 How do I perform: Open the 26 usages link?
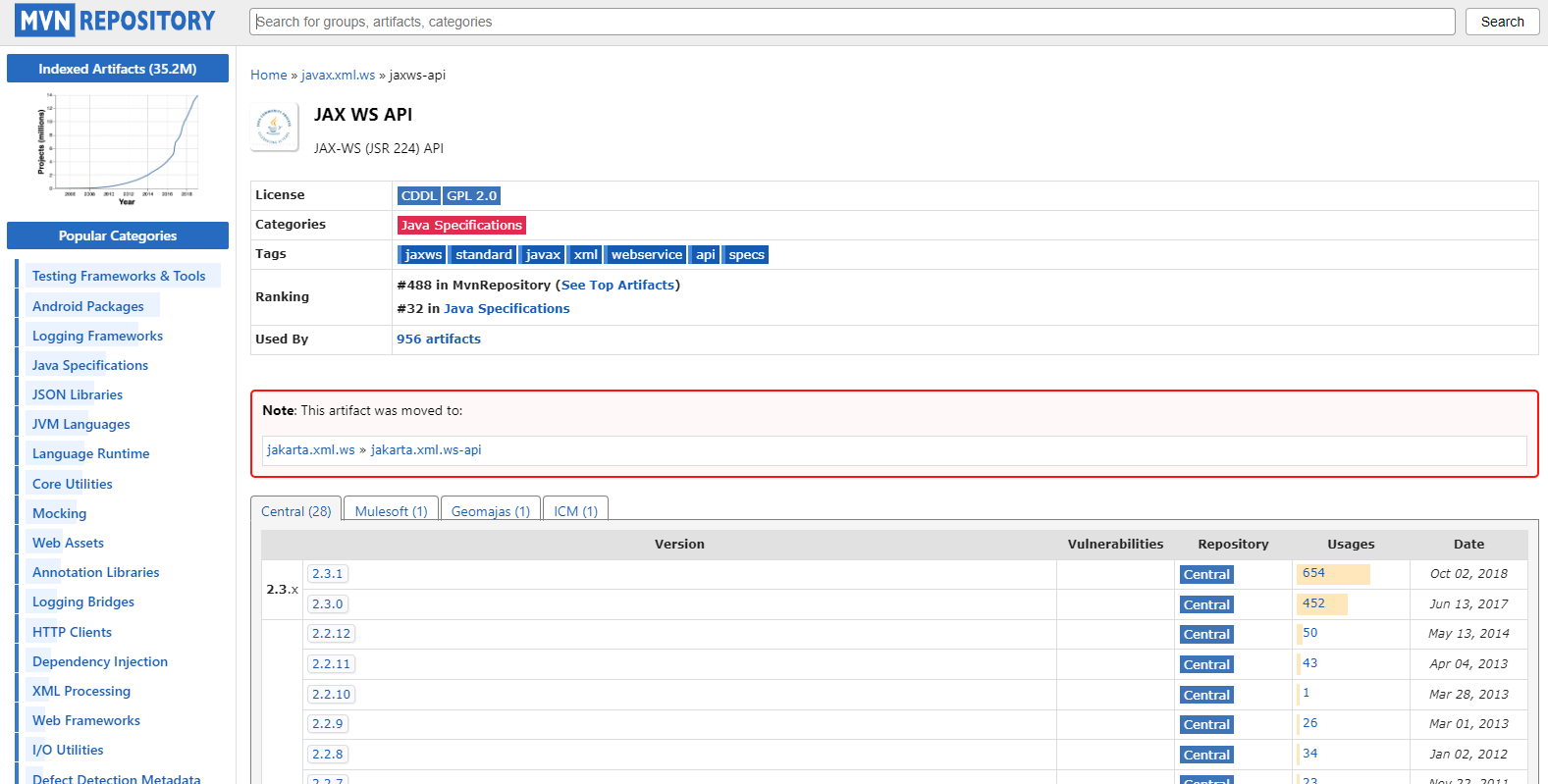point(1310,723)
